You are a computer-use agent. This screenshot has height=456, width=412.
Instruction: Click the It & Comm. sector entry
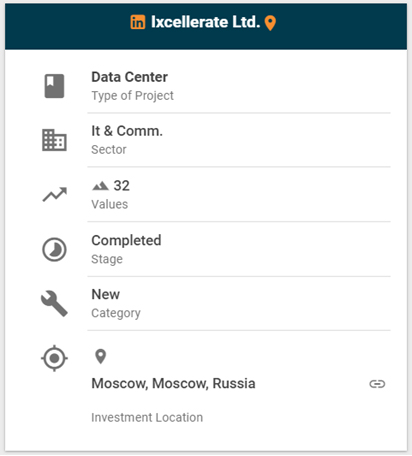tap(127, 131)
